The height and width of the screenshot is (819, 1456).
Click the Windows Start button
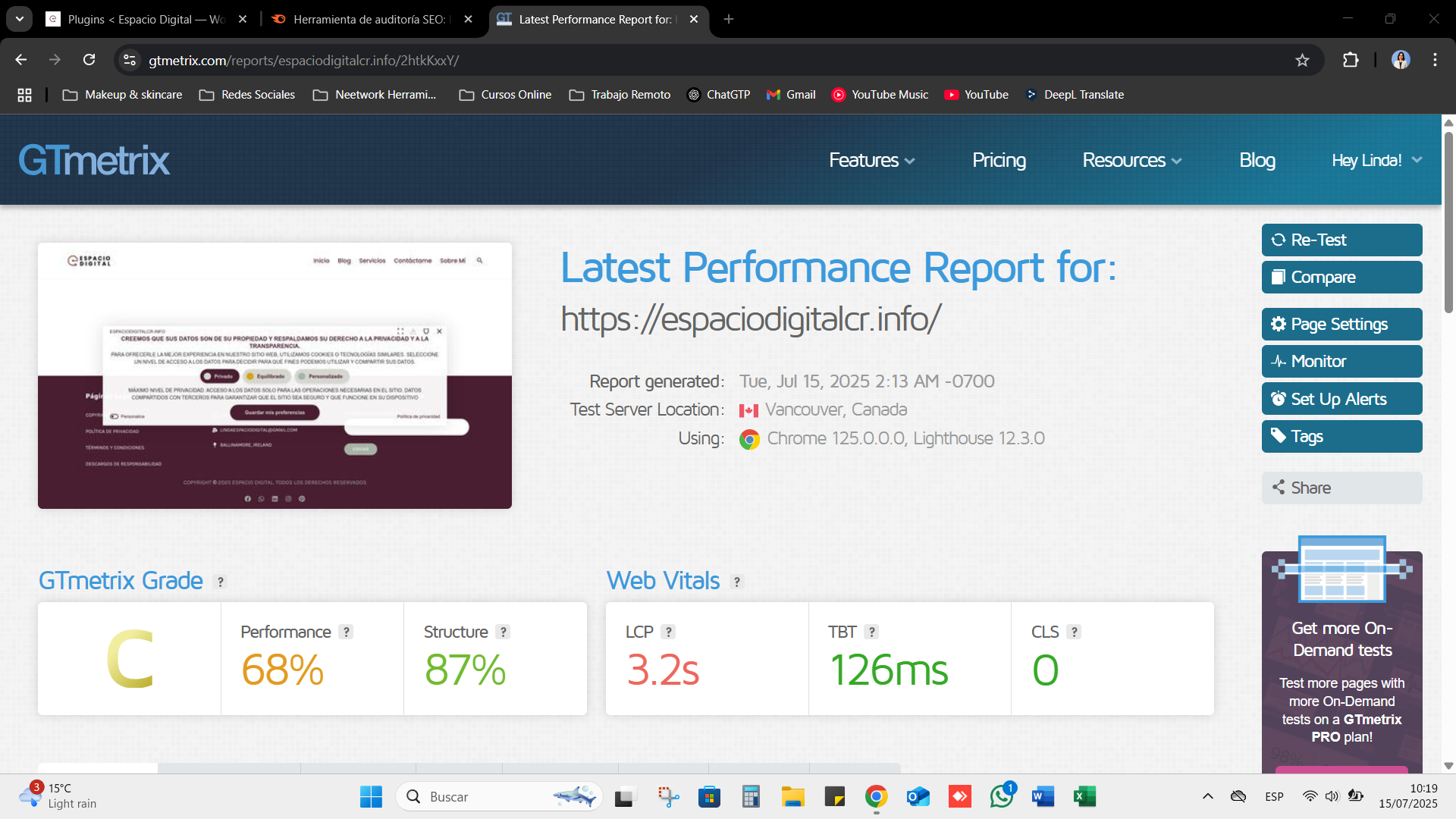(371, 796)
